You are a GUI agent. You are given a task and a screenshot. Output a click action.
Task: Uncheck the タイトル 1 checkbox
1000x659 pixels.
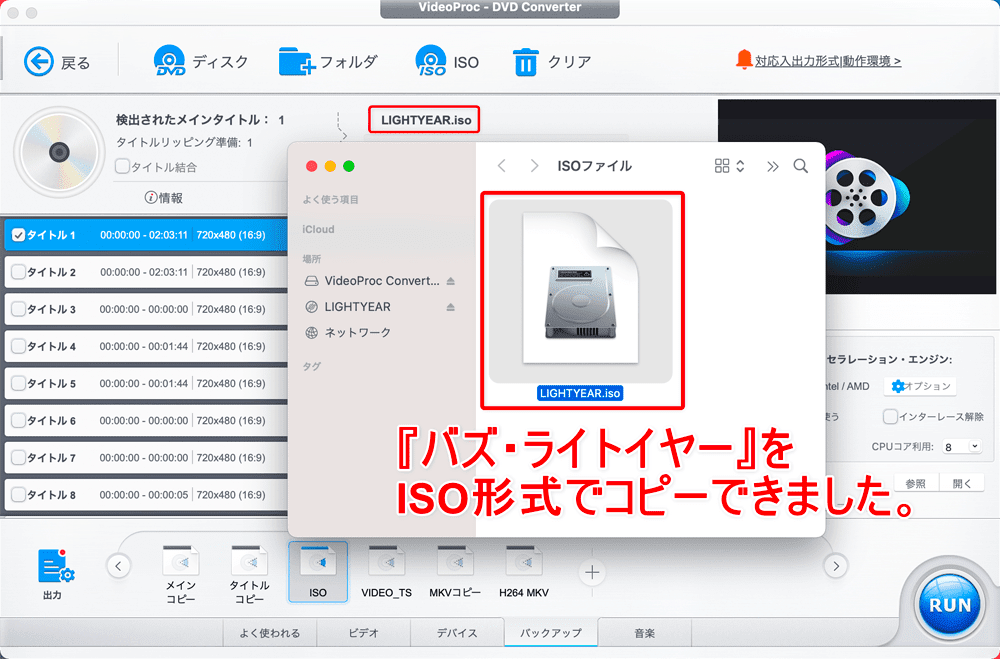point(17,236)
